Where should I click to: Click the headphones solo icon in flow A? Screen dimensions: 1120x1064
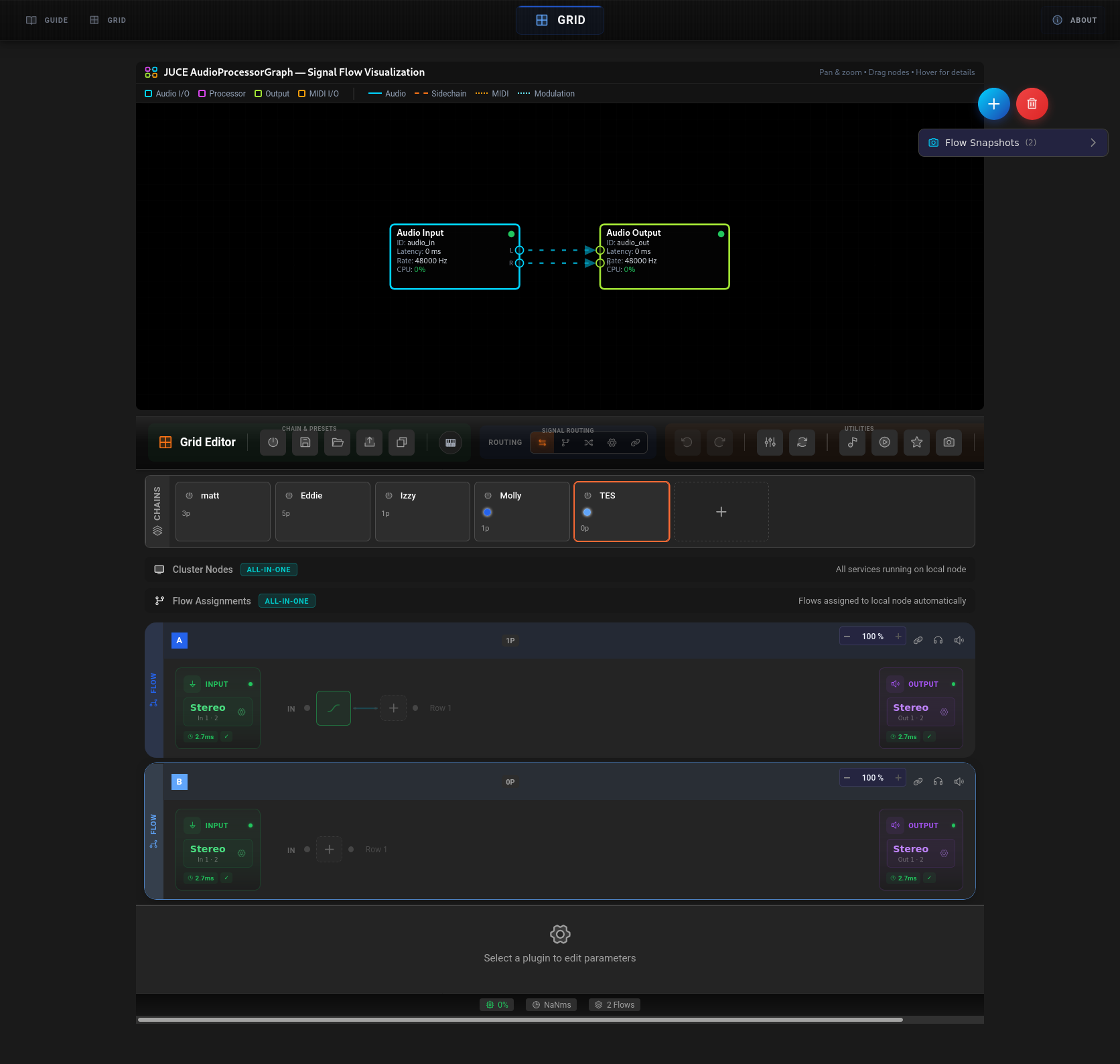tap(938, 641)
